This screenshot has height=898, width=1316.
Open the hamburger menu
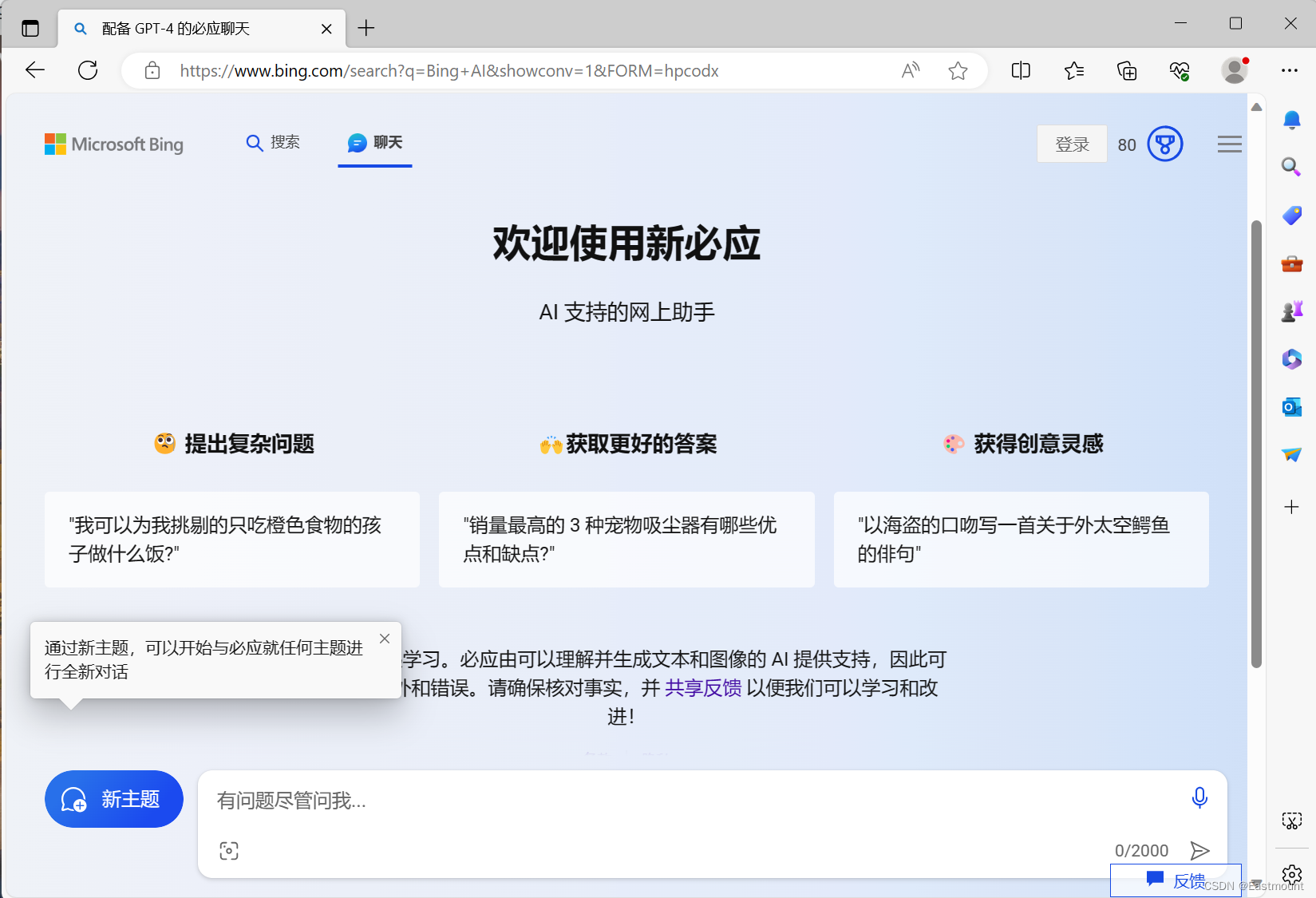pyautogui.click(x=1230, y=144)
